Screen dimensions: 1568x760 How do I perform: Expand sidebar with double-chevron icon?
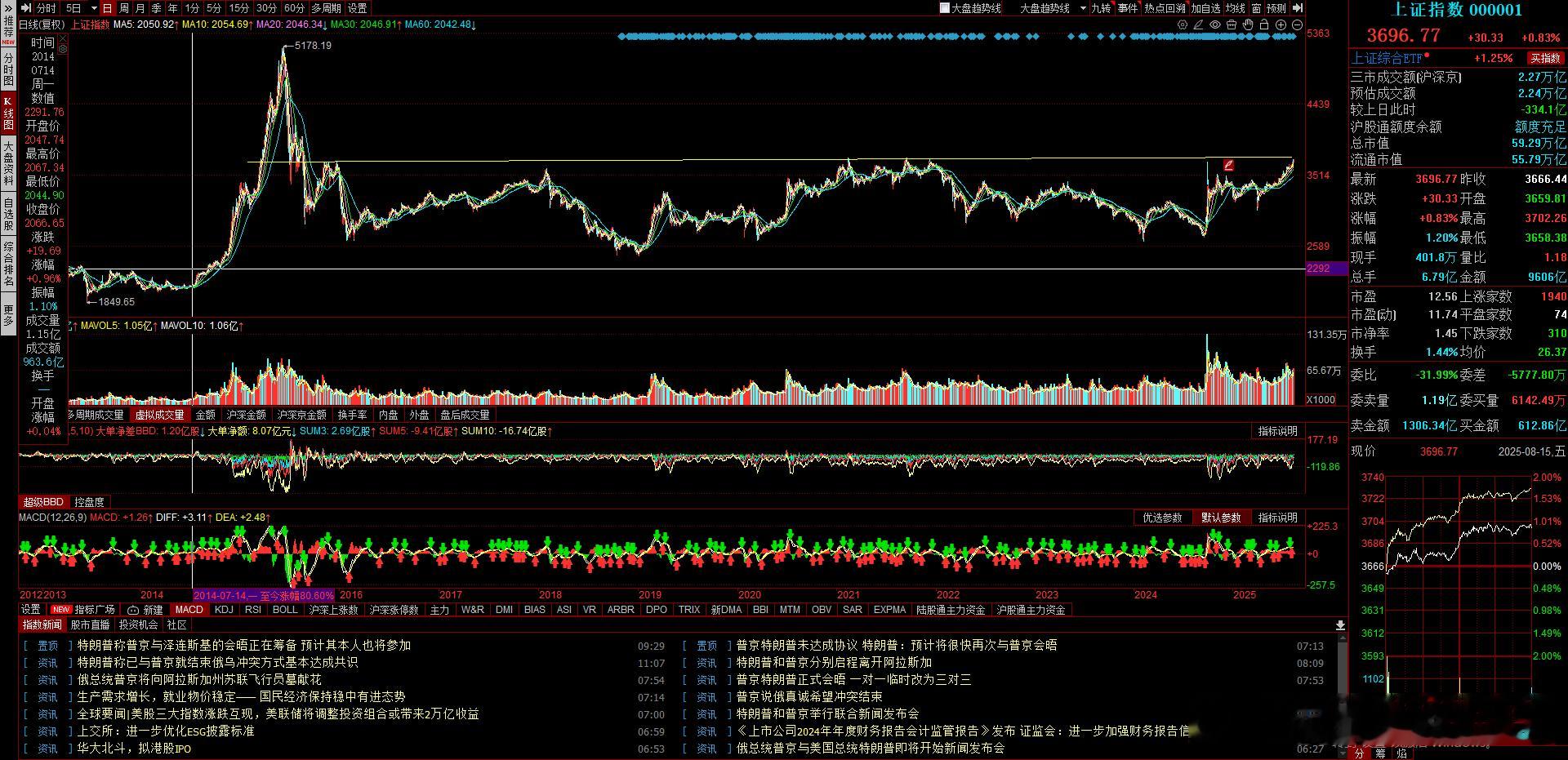coord(8,8)
